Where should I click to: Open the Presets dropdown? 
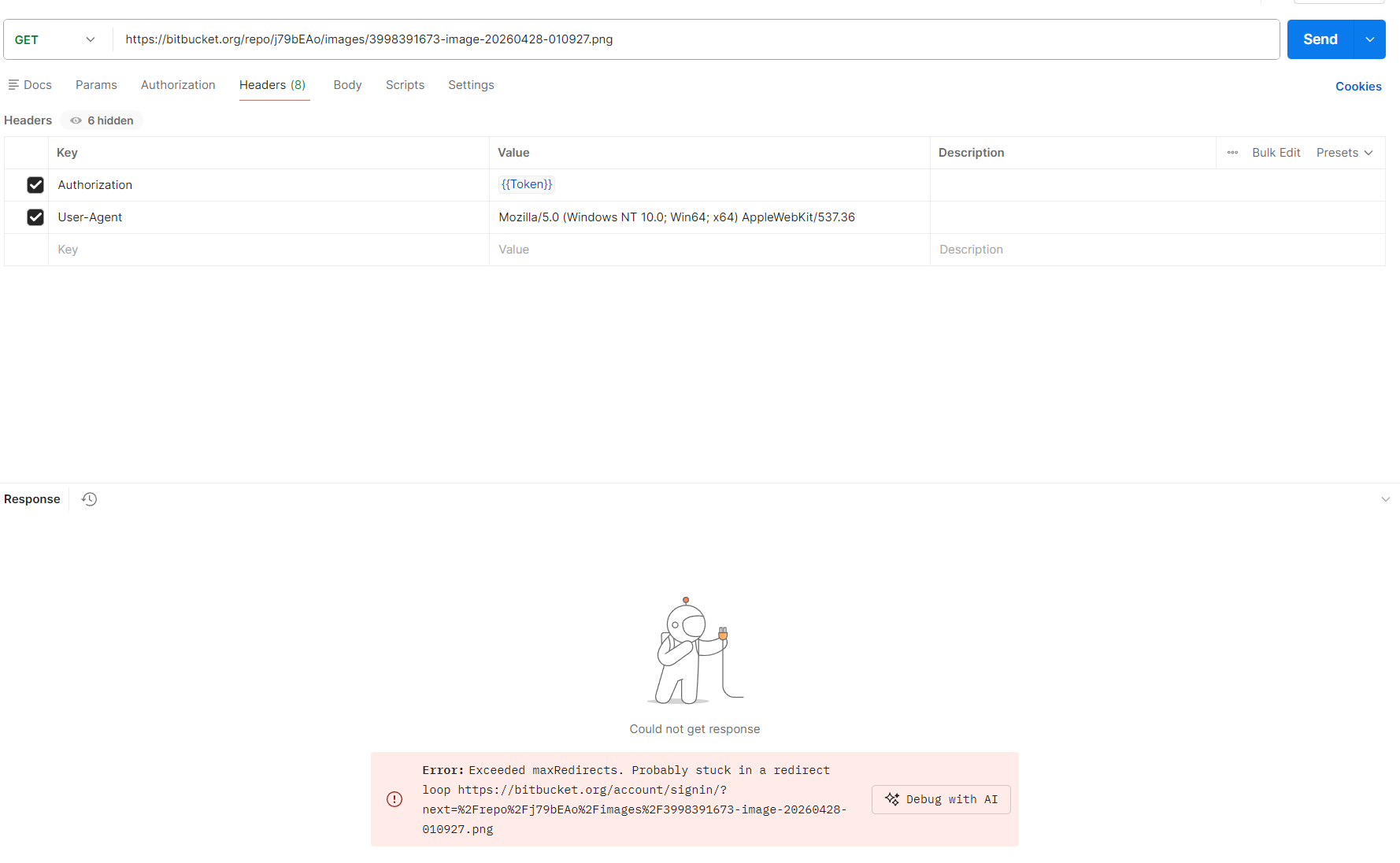(x=1345, y=153)
